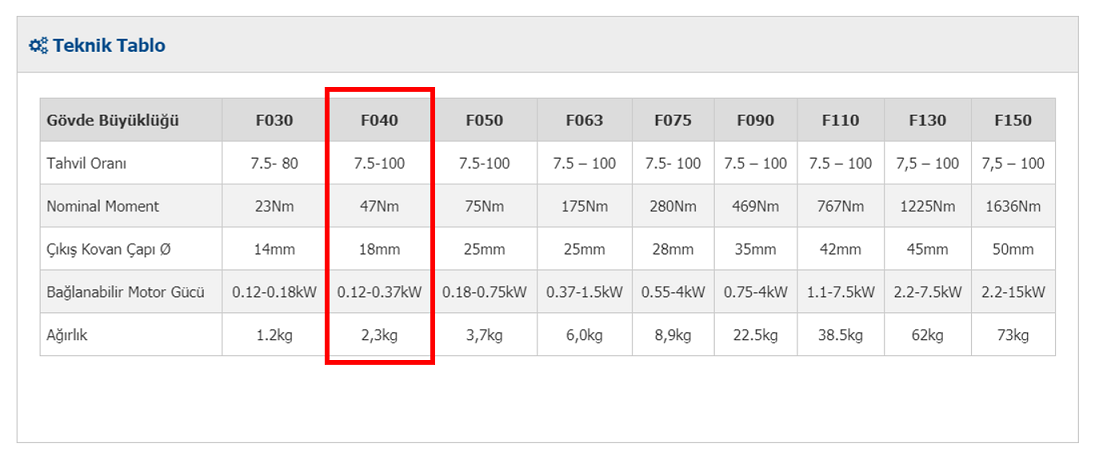
Task: Select the F030 column header
Action: pyautogui.click(x=274, y=120)
